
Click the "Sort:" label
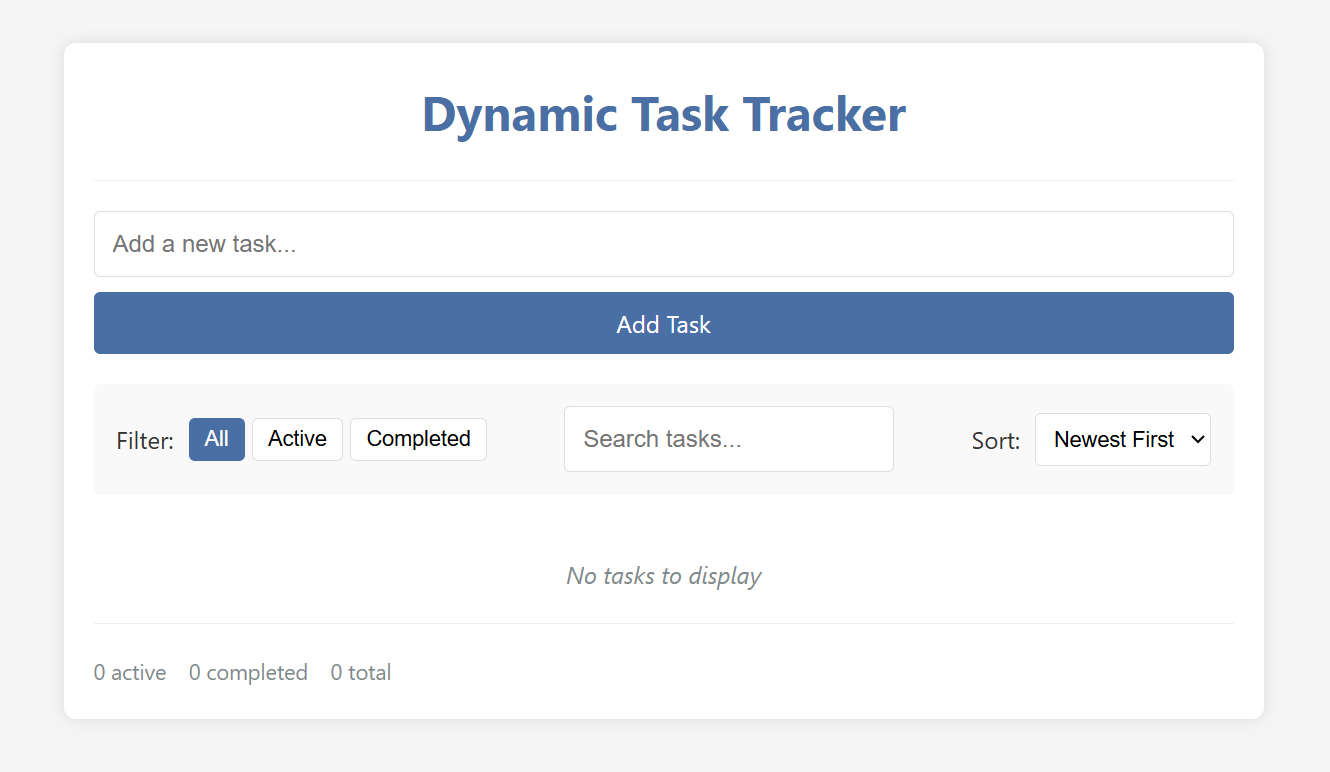(996, 441)
